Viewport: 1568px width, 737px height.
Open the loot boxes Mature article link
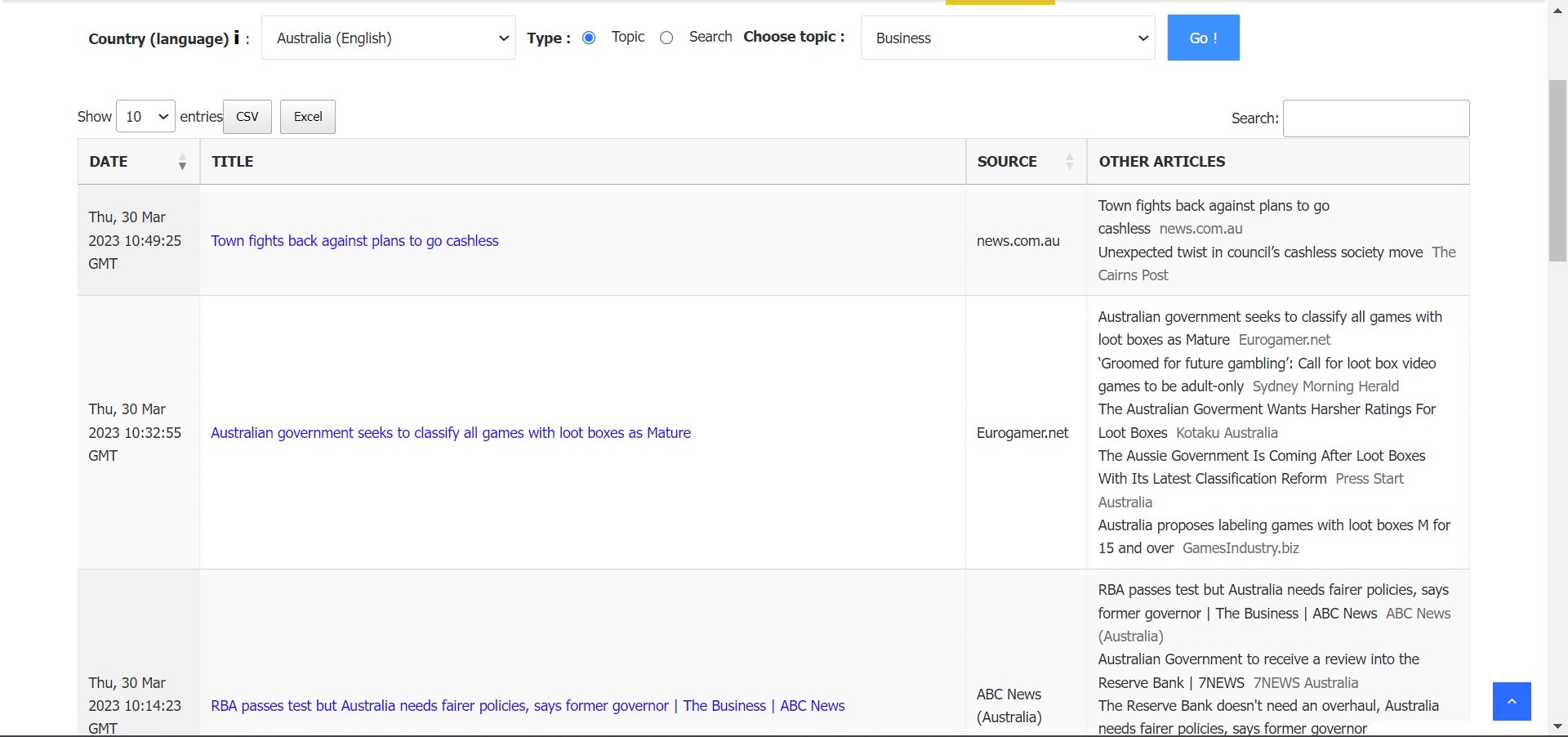(x=451, y=433)
